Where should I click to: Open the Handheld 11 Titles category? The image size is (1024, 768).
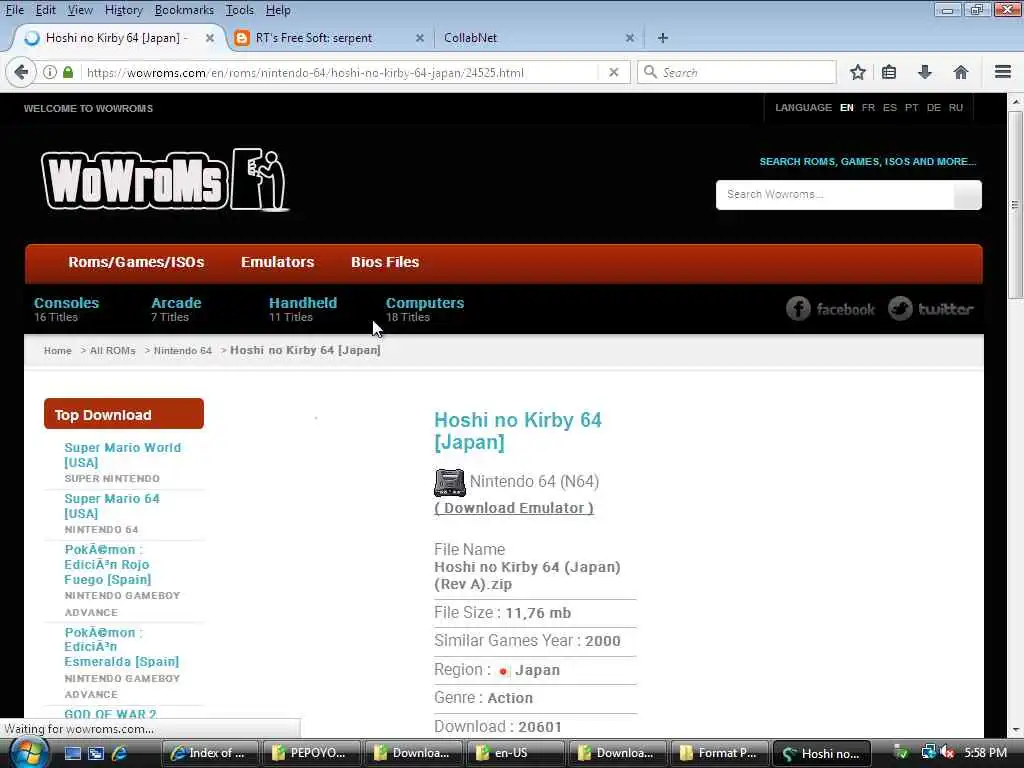point(303,309)
